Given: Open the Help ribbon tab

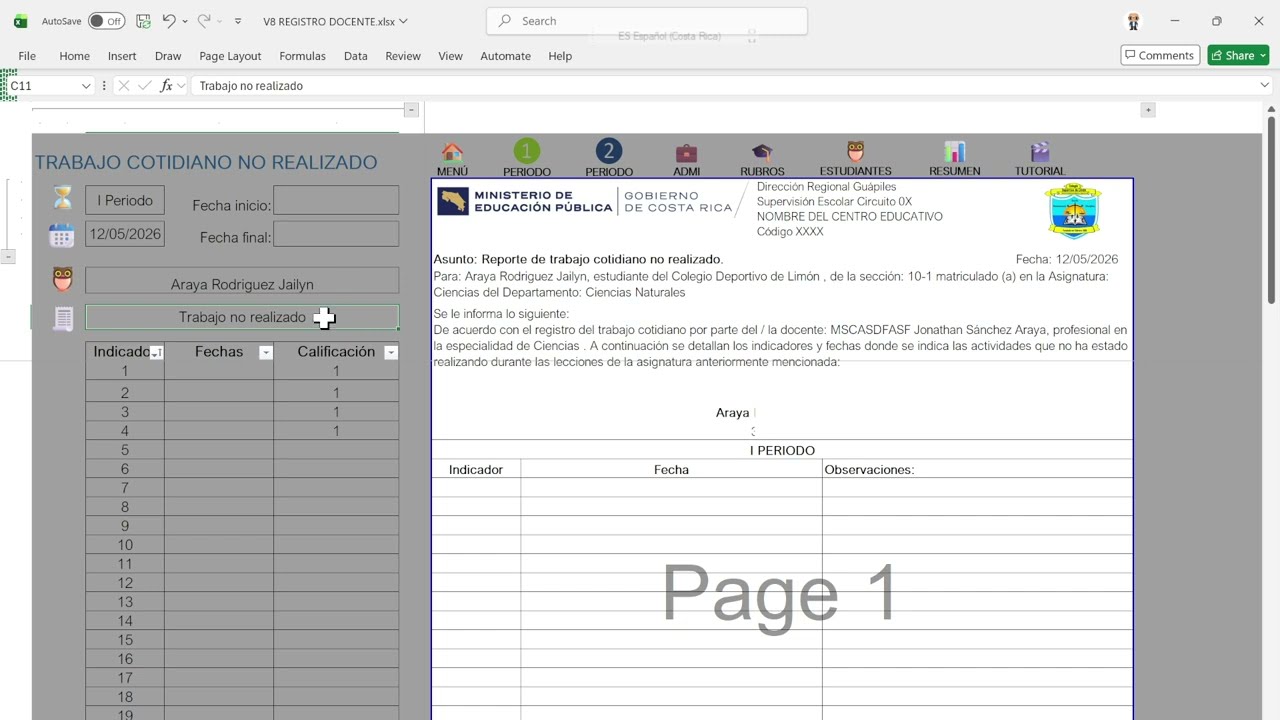Looking at the screenshot, I should click(560, 56).
